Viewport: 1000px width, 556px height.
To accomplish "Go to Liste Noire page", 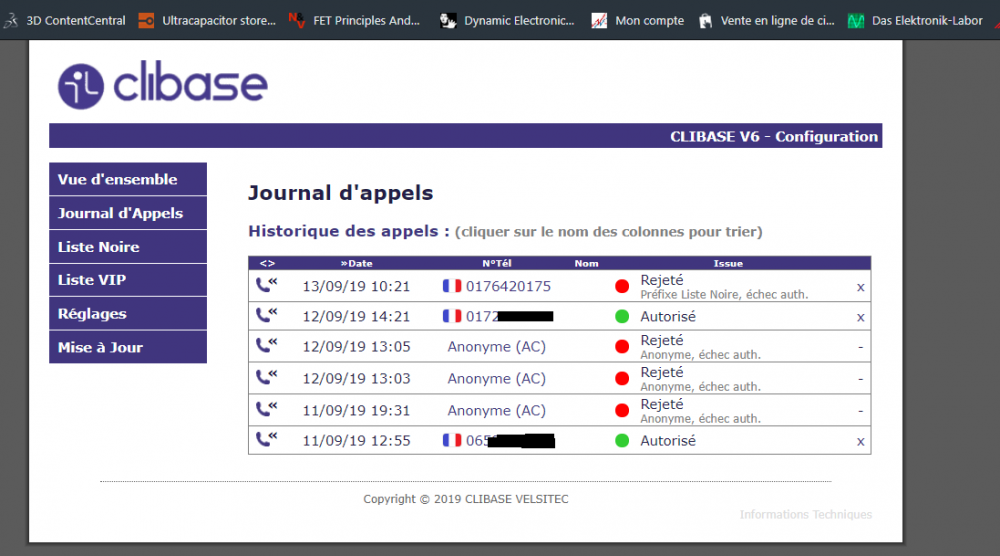I will tap(128, 247).
